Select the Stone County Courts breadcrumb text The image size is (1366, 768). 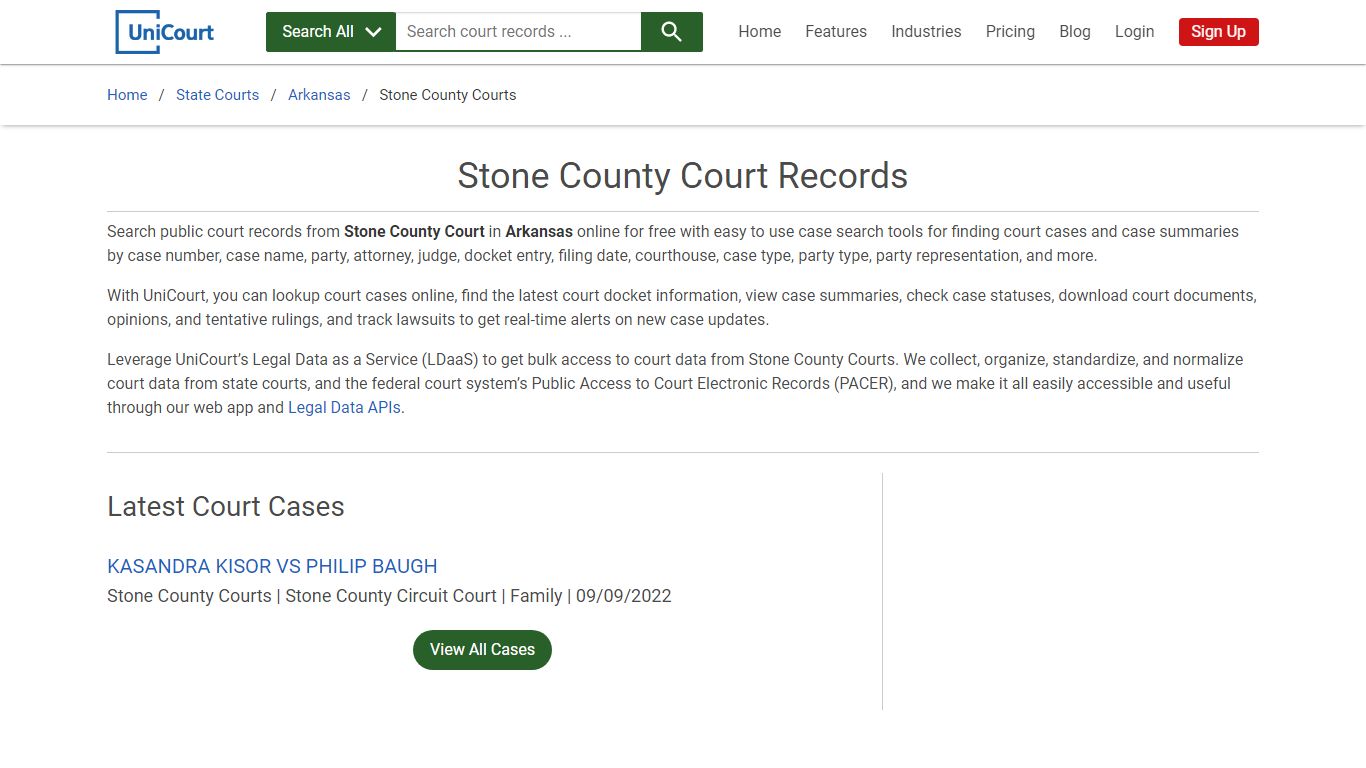click(x=448, y=95)
